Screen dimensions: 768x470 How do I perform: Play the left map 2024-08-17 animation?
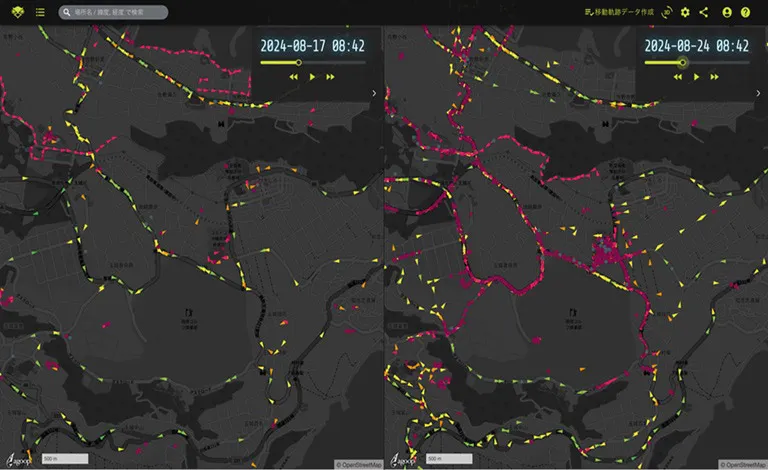click(312, 77)
